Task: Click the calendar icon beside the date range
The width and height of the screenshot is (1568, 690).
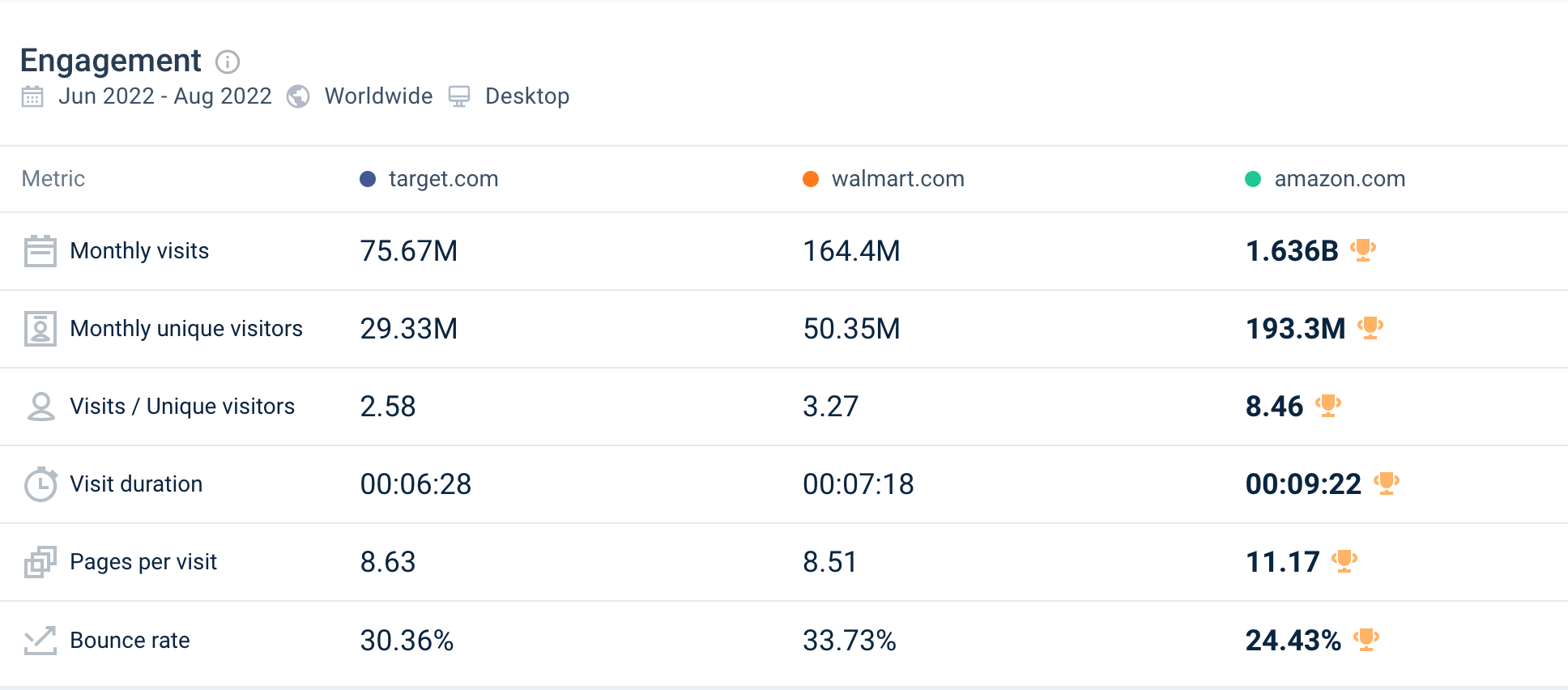Action: (32, 96)
